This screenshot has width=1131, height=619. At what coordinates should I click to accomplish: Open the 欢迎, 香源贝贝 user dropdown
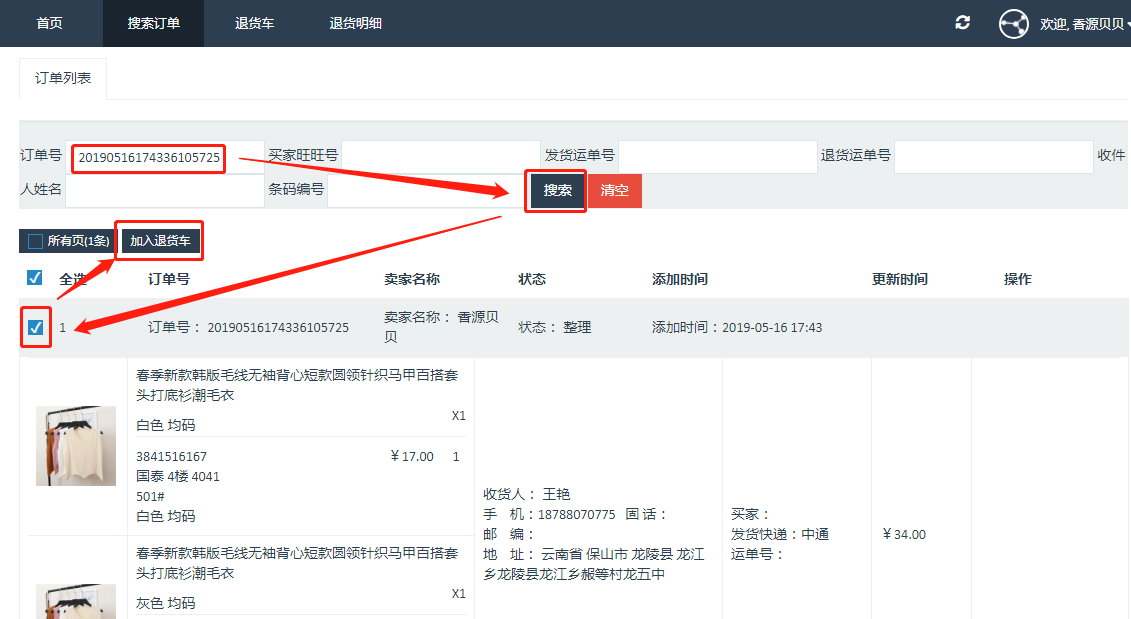tap(1084, 24)
